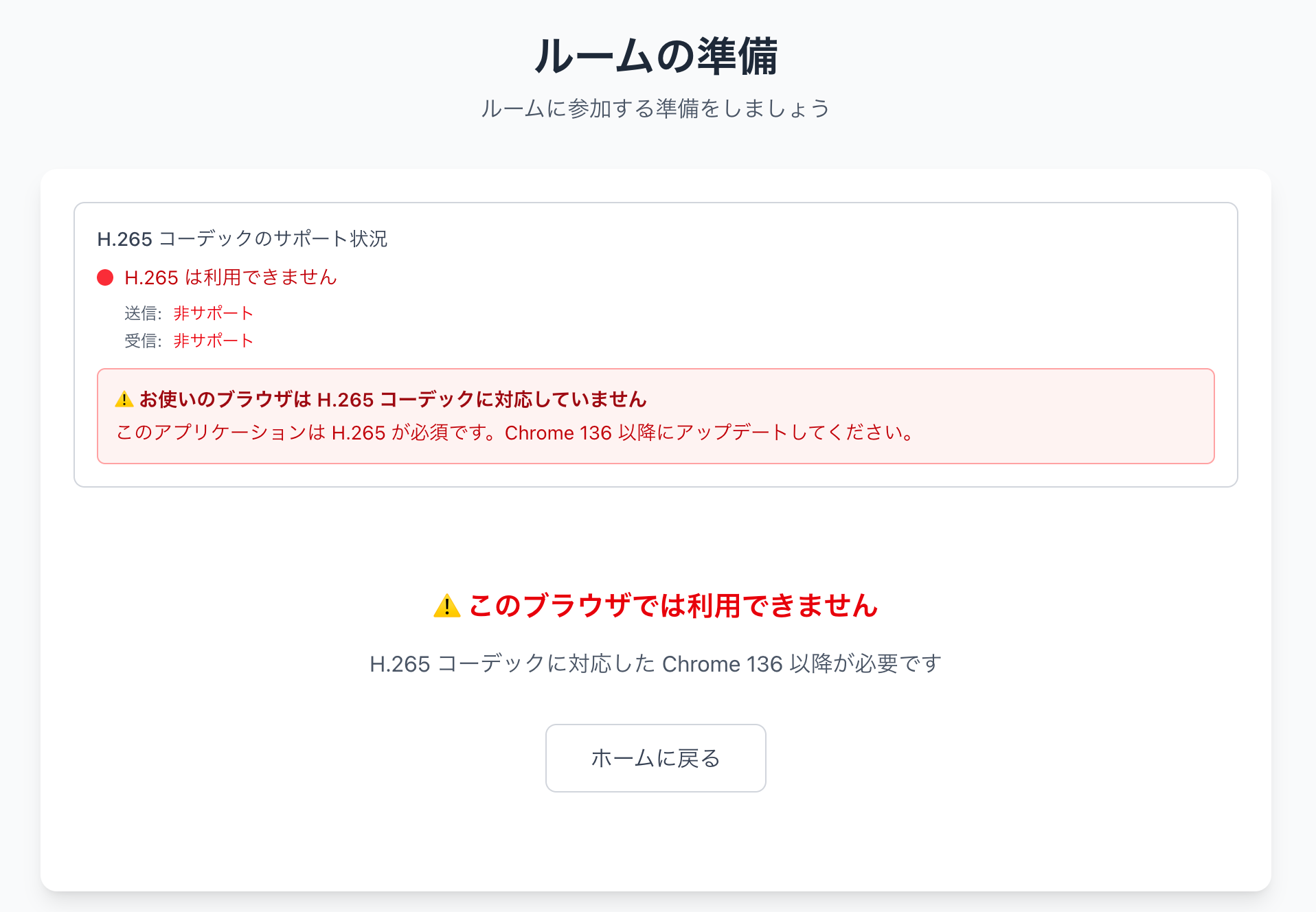Image resolution: width=1316 pixels, height=912 pixels.
Task: Click warning triangle beside このブラウザでは利用できません heading
Action: pos(446,606)
